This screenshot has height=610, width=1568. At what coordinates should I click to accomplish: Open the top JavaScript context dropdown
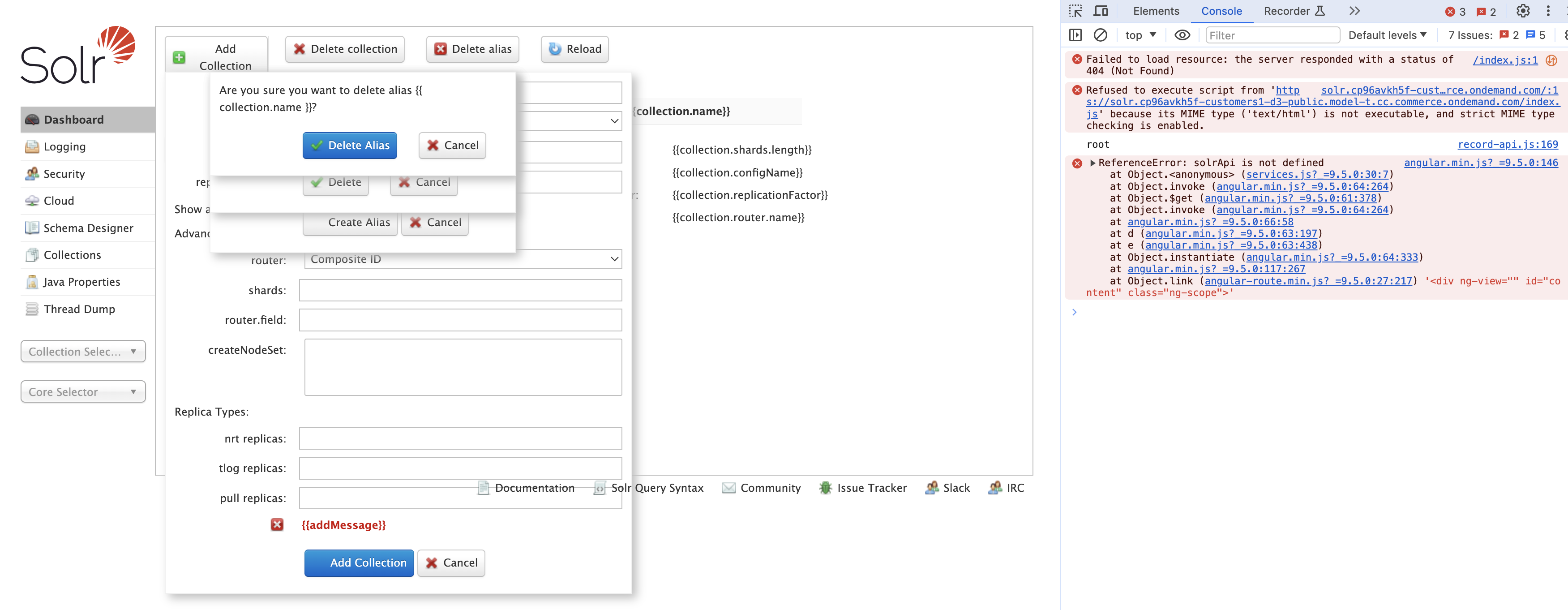pos(1141,35)
